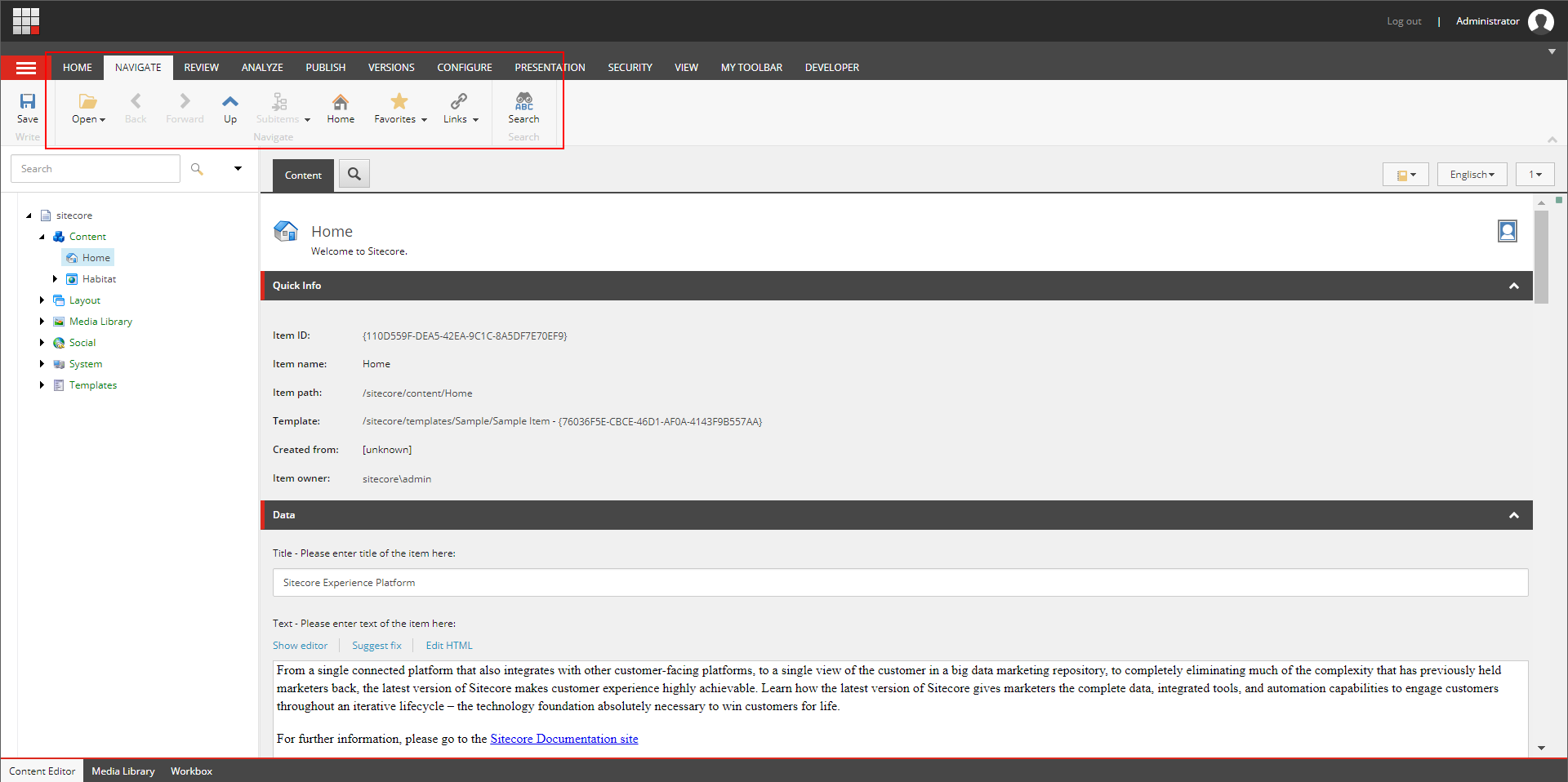1568x782 pixels.
Task: Click the red hamburger menu button
Action: click(x=26, y=68)
